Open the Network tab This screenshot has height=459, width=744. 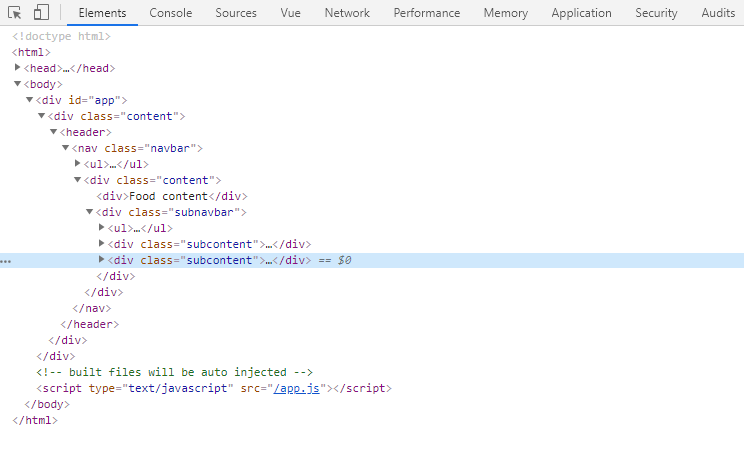[347, 13]
